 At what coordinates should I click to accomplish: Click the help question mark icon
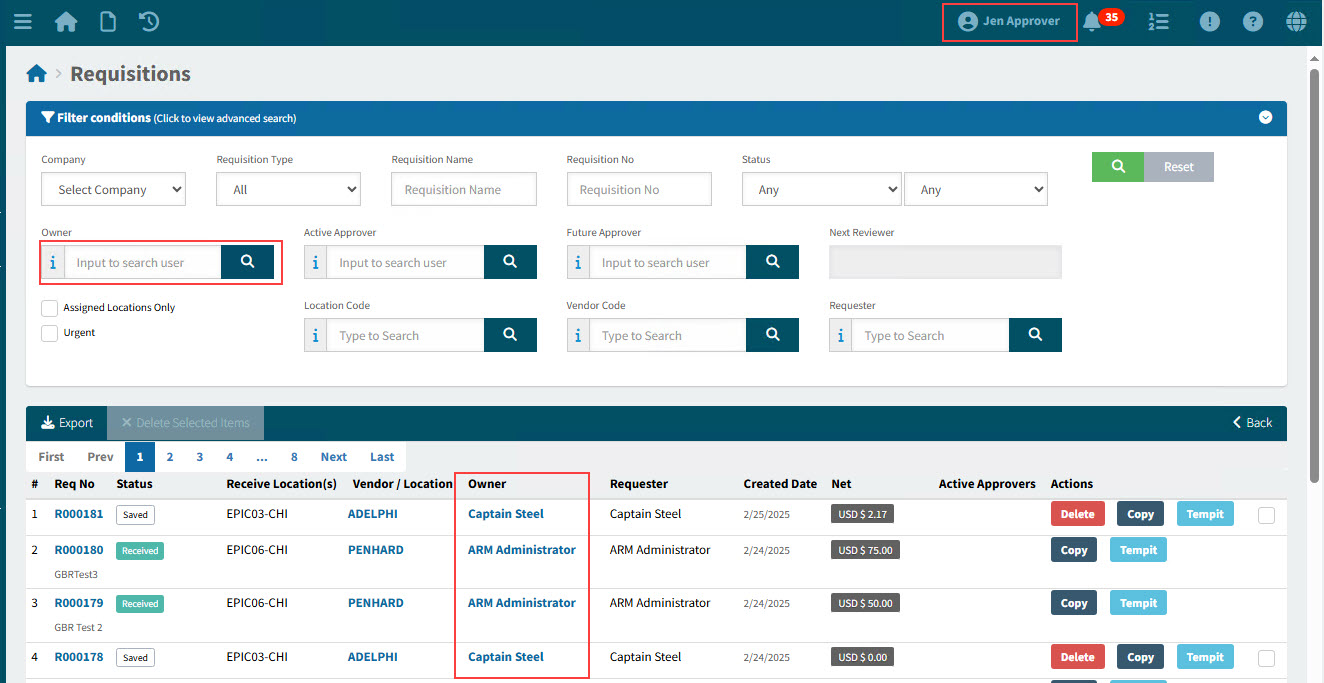click(x=1252, y=21)
